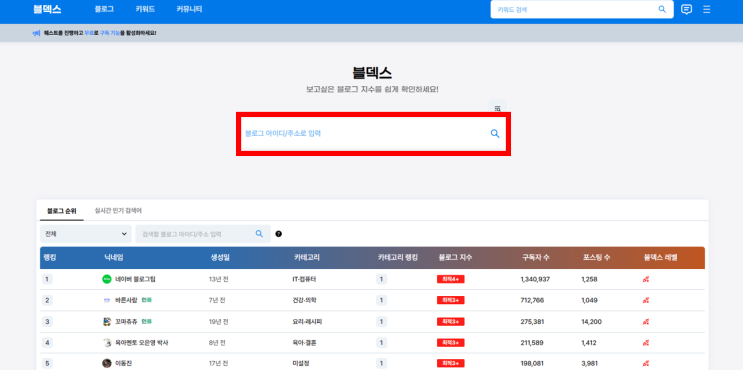The image size is (743, 370).
Task: Open the 바른사람 blog link
Action: click(x=126, y=300)
